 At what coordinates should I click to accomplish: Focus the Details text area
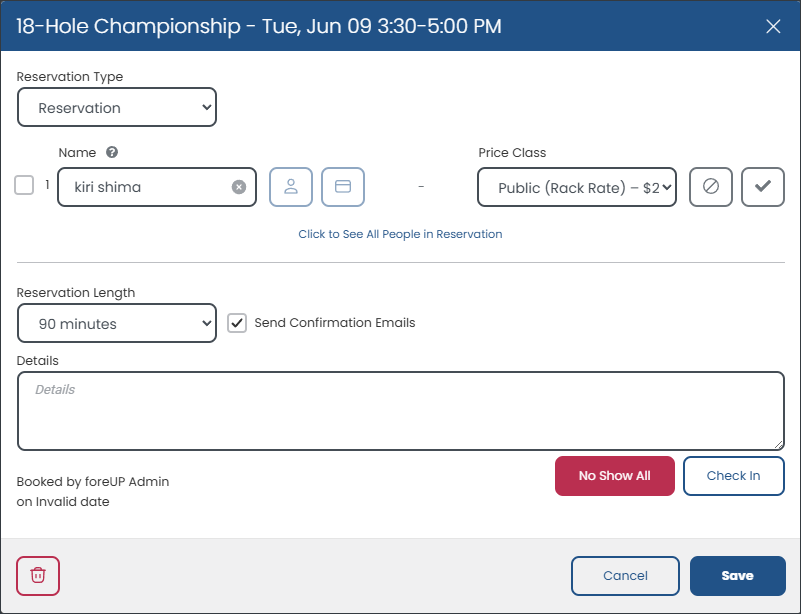pyautogui.click(x=400, y=411)
